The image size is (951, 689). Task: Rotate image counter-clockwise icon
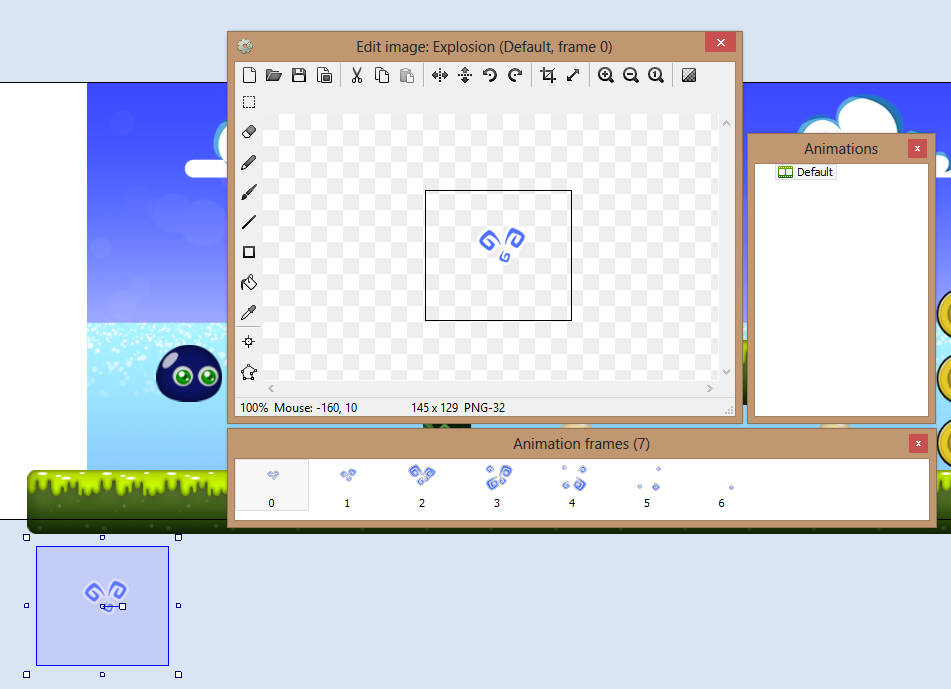490,75
